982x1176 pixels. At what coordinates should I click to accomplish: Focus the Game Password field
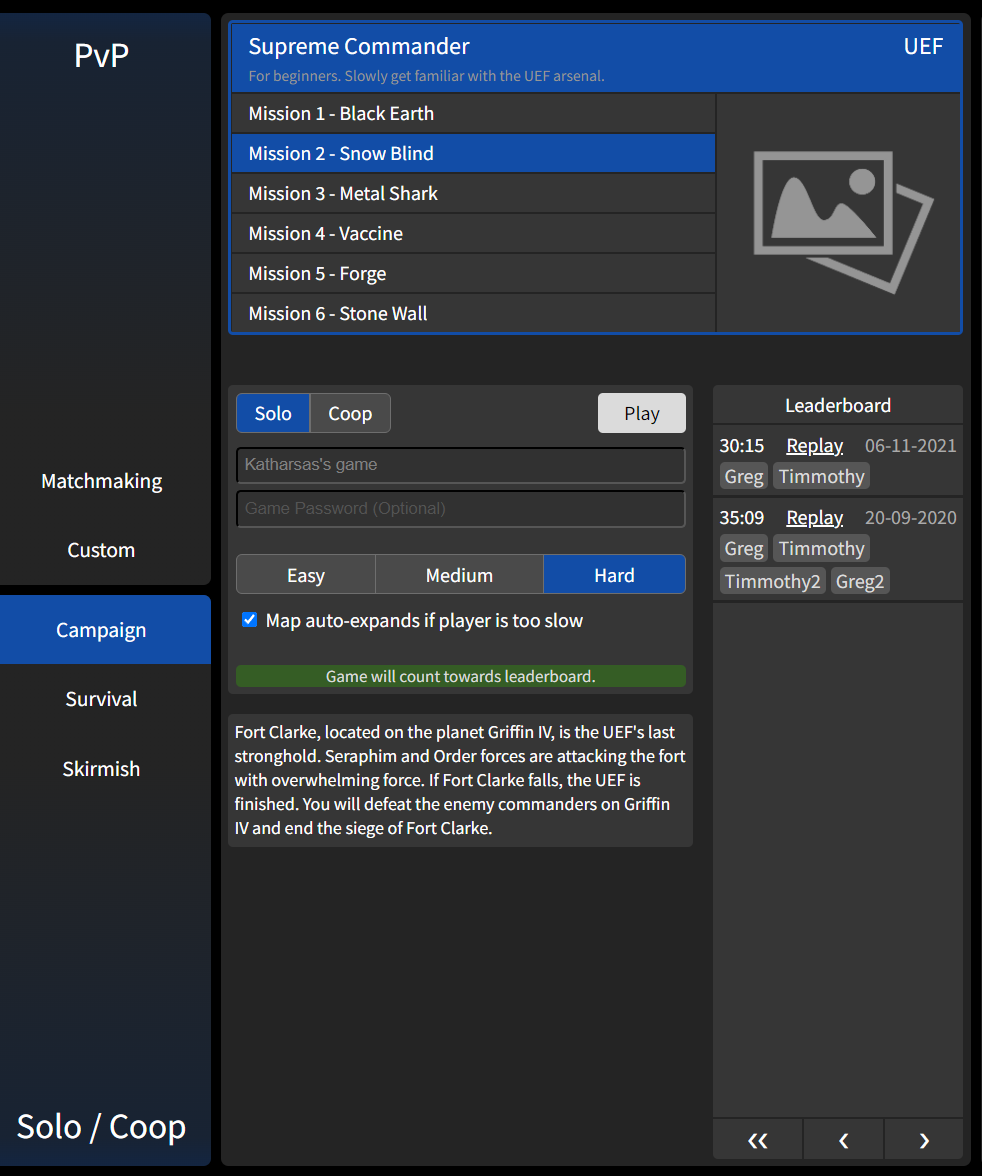click(x=461, y=508)
